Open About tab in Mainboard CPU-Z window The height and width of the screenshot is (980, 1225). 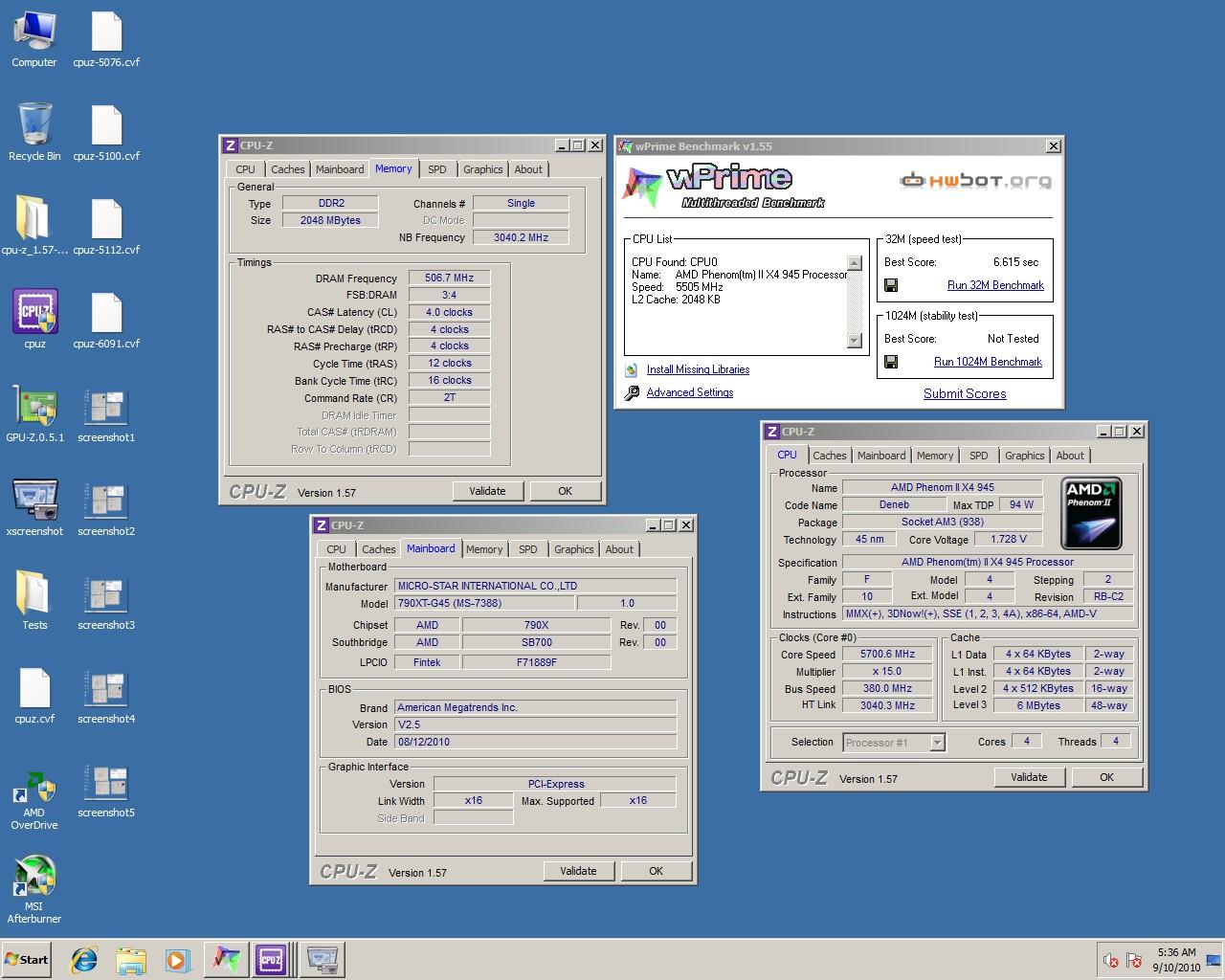click(x=619, y=549)
